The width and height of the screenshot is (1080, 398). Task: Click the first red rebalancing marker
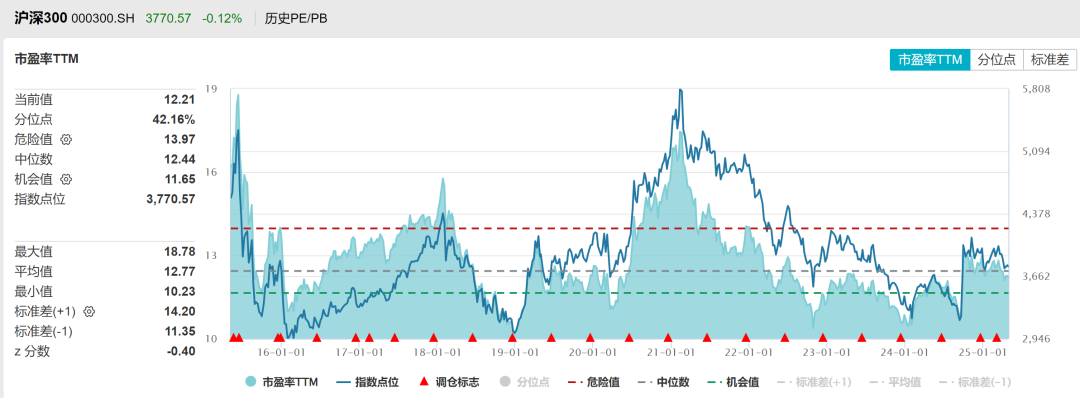click(233, 337)
